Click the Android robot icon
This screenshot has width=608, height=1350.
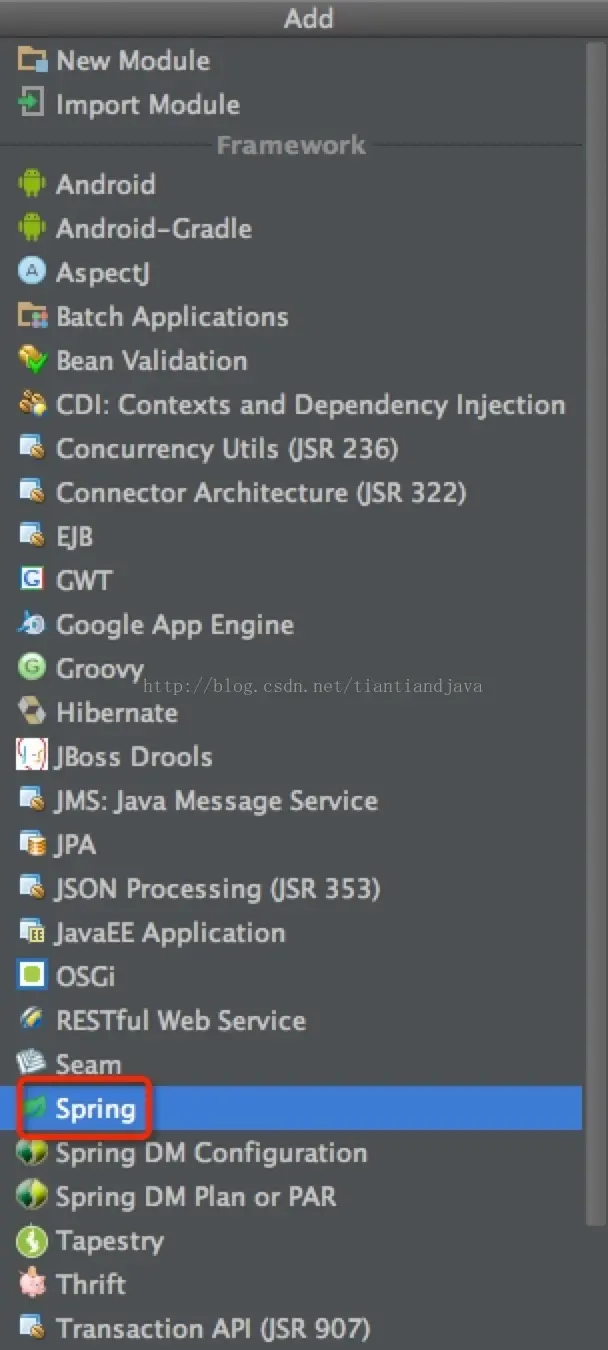(x=32, y=184)
